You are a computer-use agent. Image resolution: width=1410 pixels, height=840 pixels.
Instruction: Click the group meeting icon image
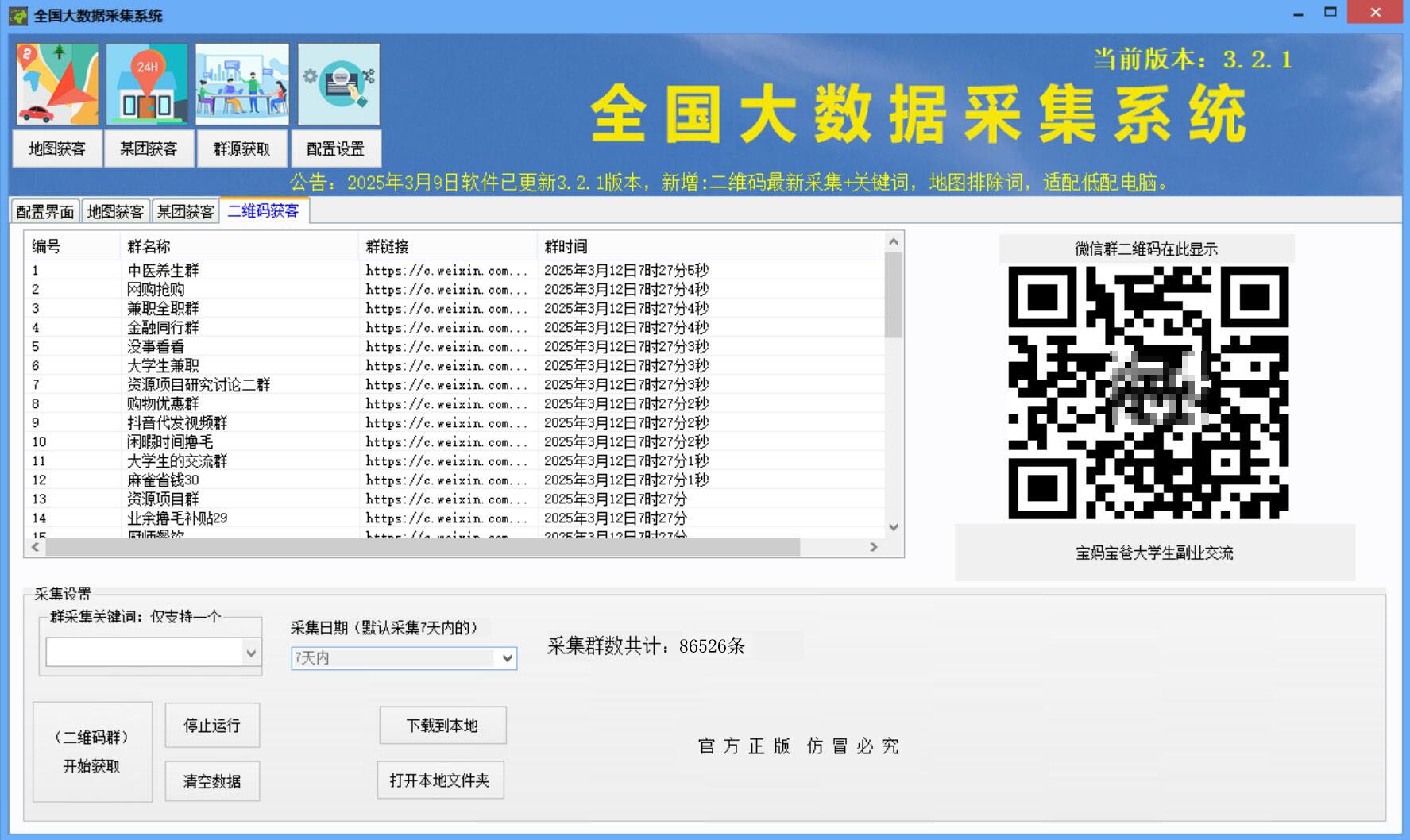click(x=242, y=84)
